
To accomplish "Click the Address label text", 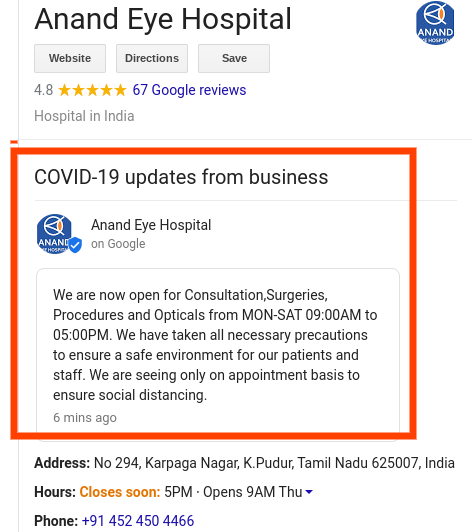I will click(x=62, y=463).
